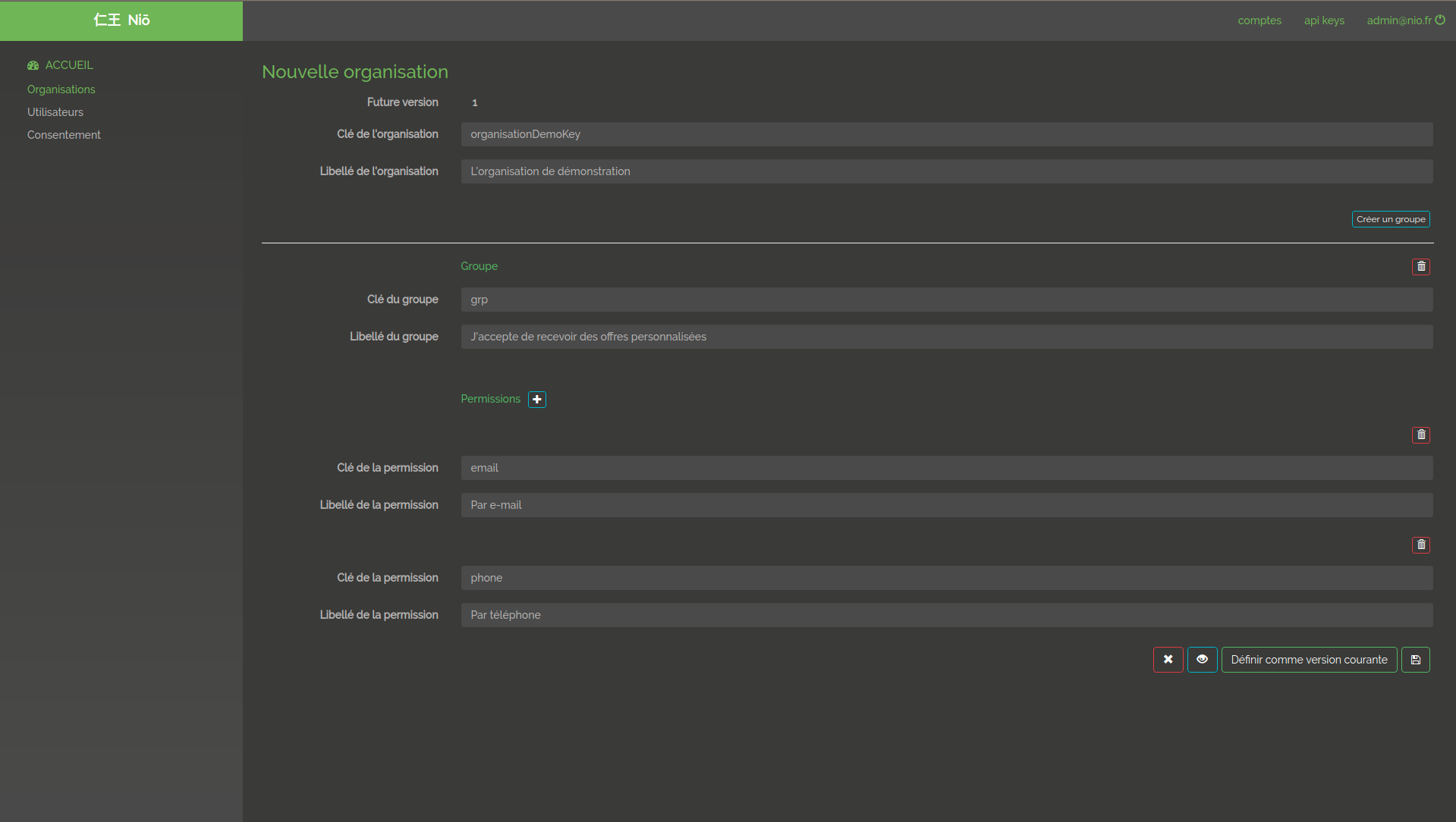Delete the phone permission via trash icon

1420,544
